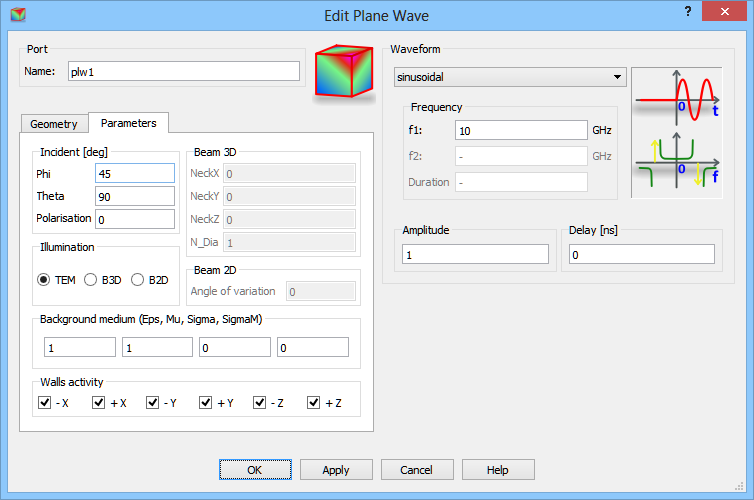Uncheck the -X wall activity checkbox
Image resolution: width=754 pixels, height=500 pixels.
[x=44, y=403]
